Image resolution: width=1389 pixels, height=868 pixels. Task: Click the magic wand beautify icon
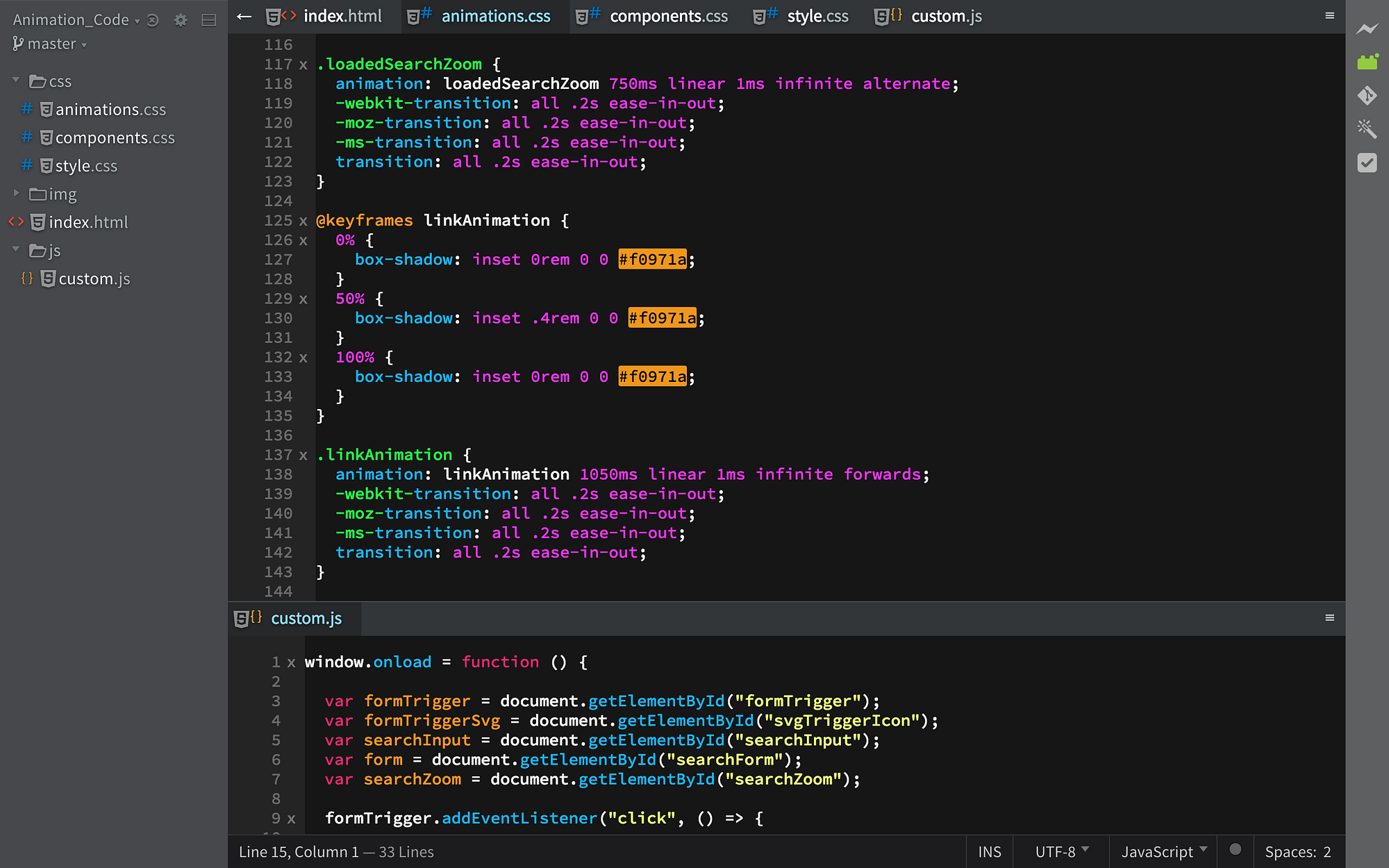[1367, 128]
